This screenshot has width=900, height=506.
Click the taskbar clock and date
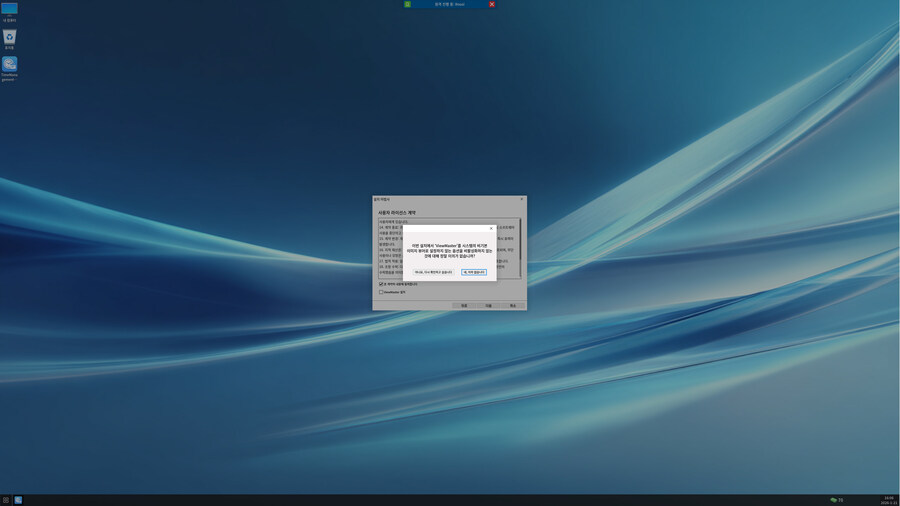[x=888, y=500]
